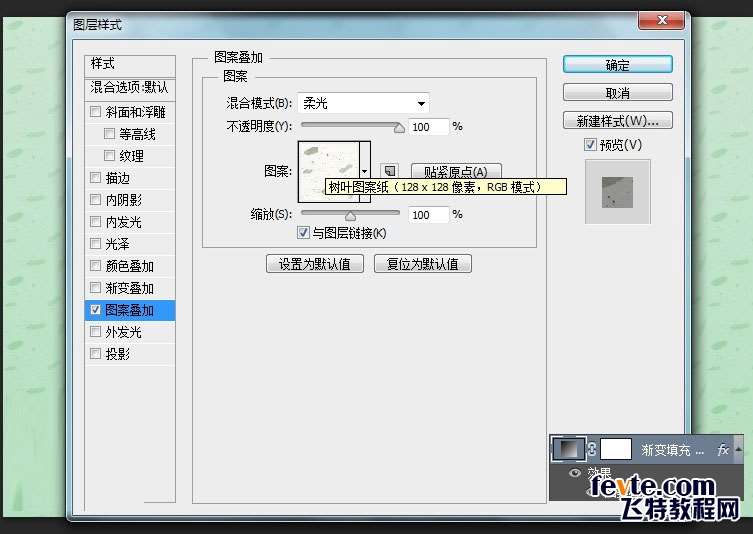Image resolution: width=753 pixels, height=534 pixels.
Task: Click the 缩放 value field
Action: 428,215
